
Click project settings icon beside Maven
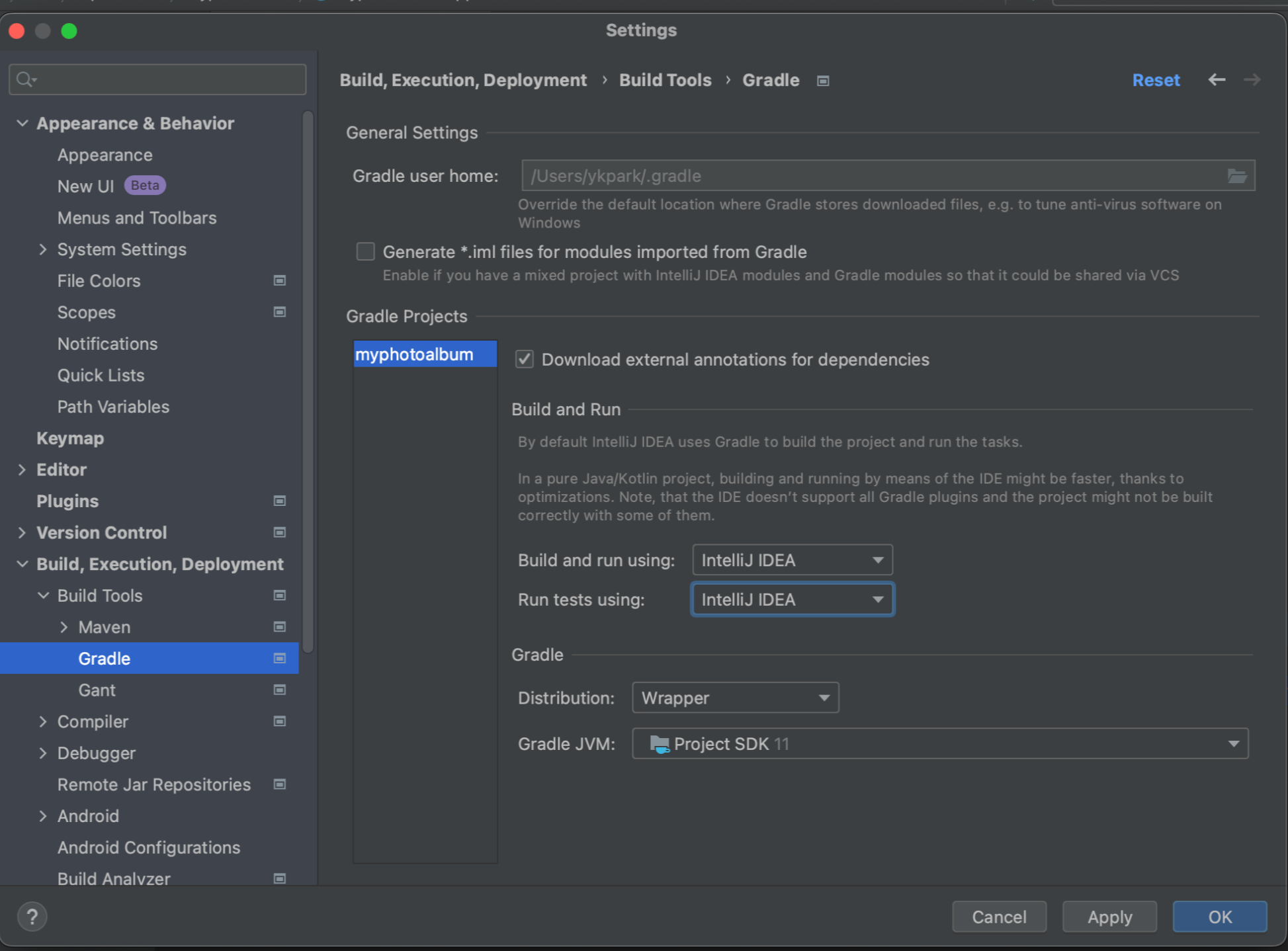(x=280, y=627)
